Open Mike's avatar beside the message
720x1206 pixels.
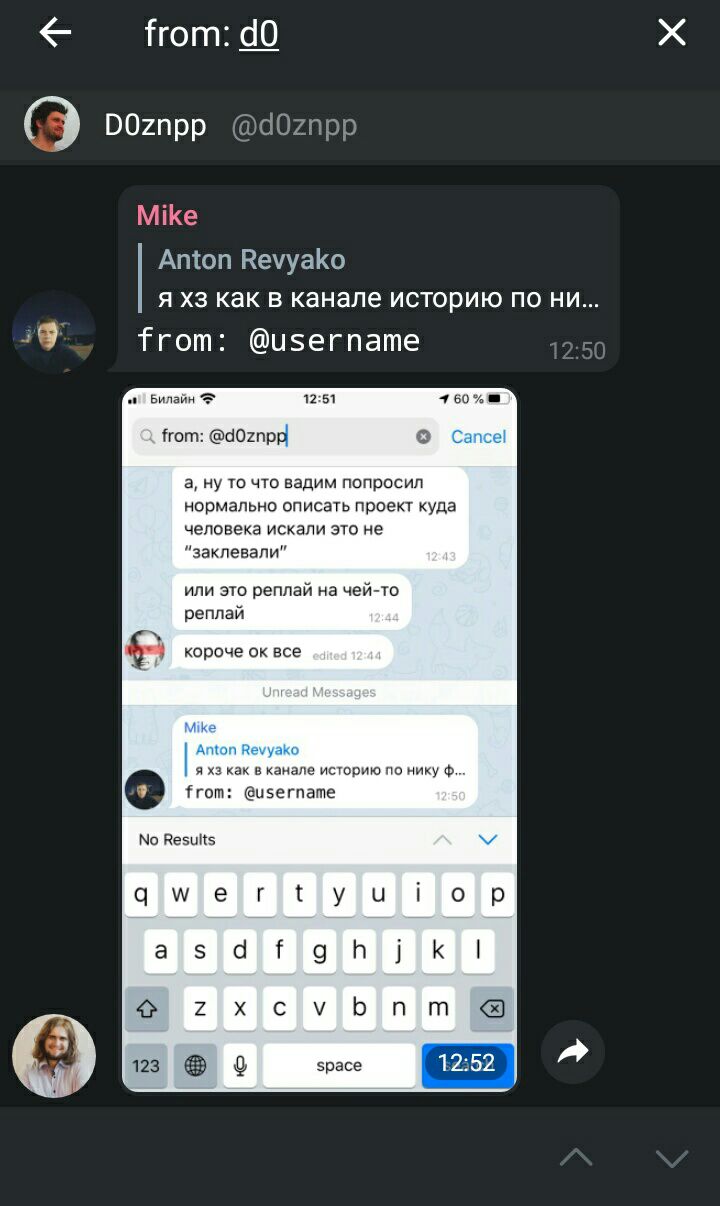pos(54,332)
